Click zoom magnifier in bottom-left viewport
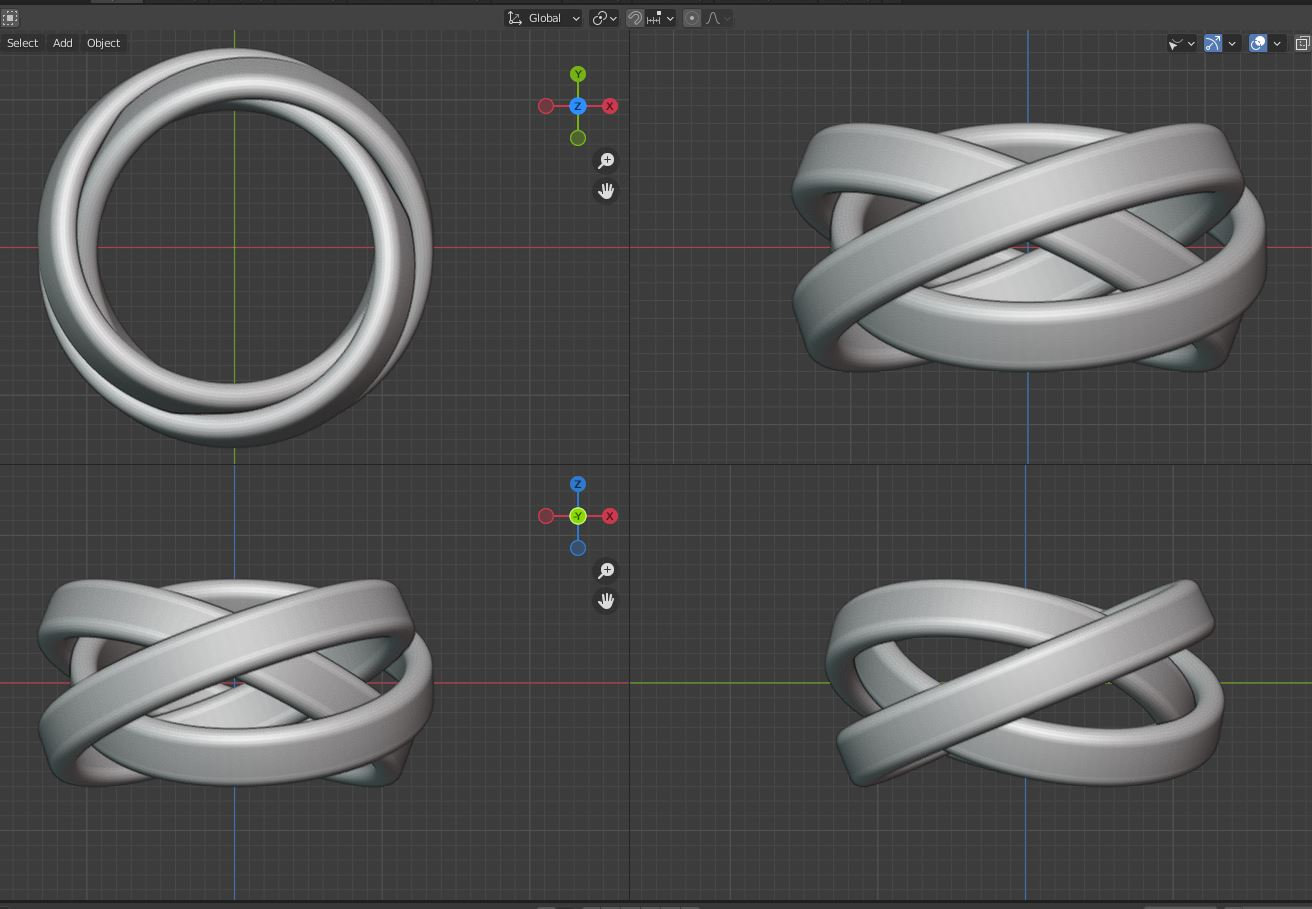Screen dimensions: 1312x909 606,571
